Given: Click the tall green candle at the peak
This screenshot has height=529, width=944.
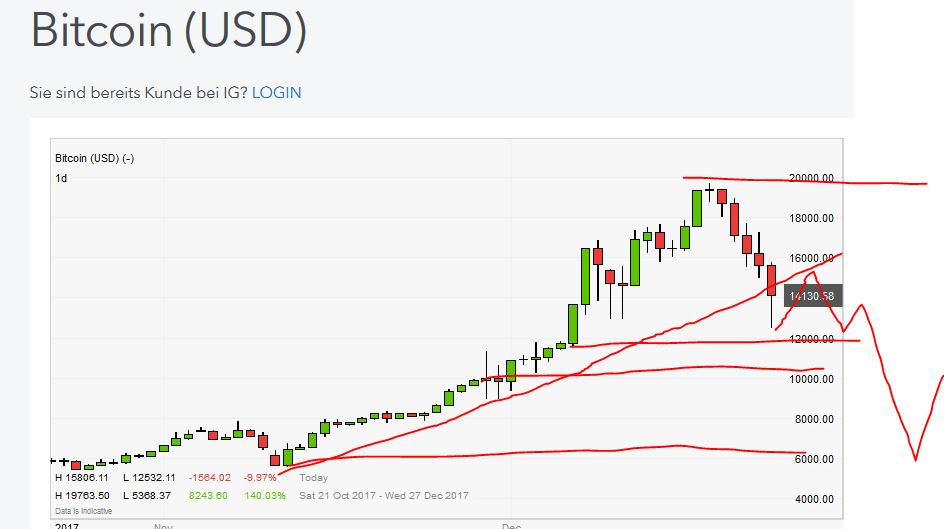Looking at the screenshot, I should pyautogui.click(x=697, y=208).
